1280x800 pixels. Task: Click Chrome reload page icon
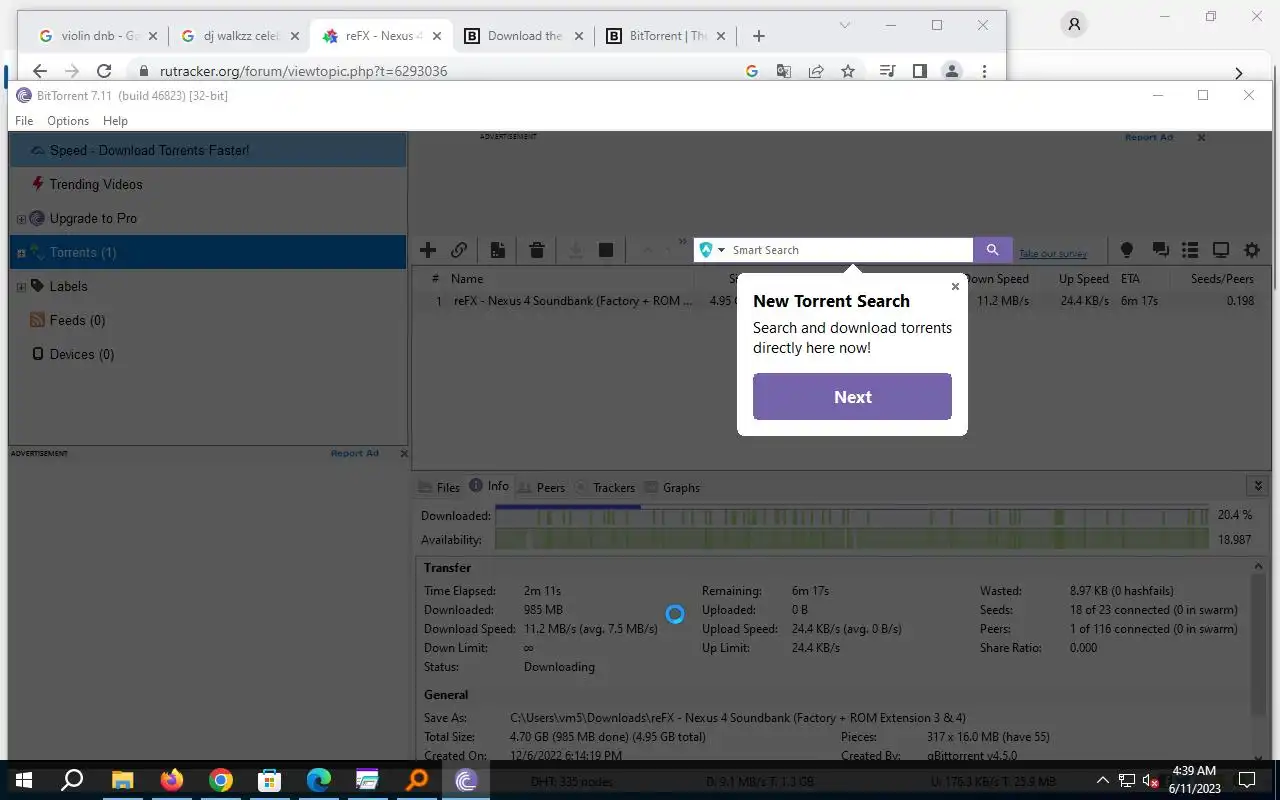click(104, 71)
